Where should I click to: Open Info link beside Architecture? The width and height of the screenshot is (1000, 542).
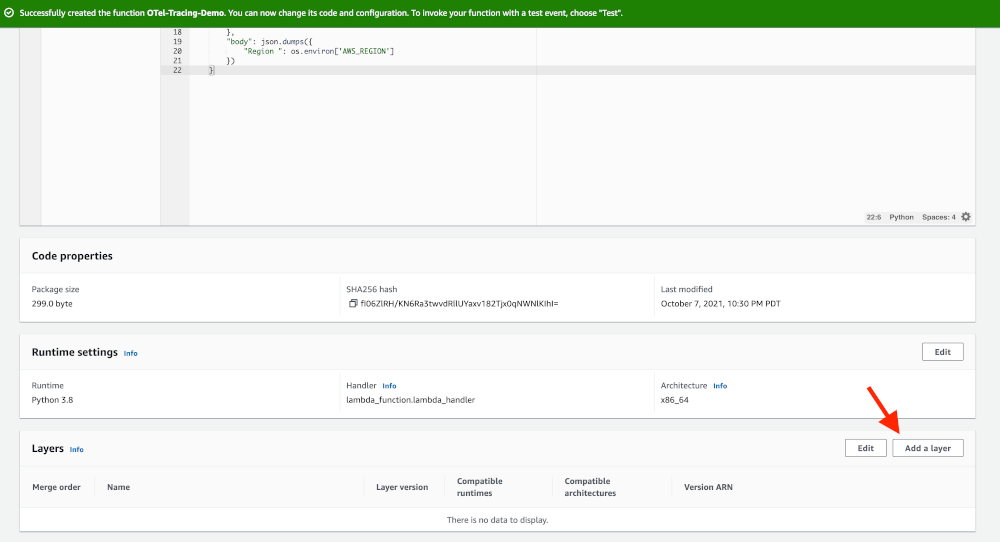click(x=720, y=386)
